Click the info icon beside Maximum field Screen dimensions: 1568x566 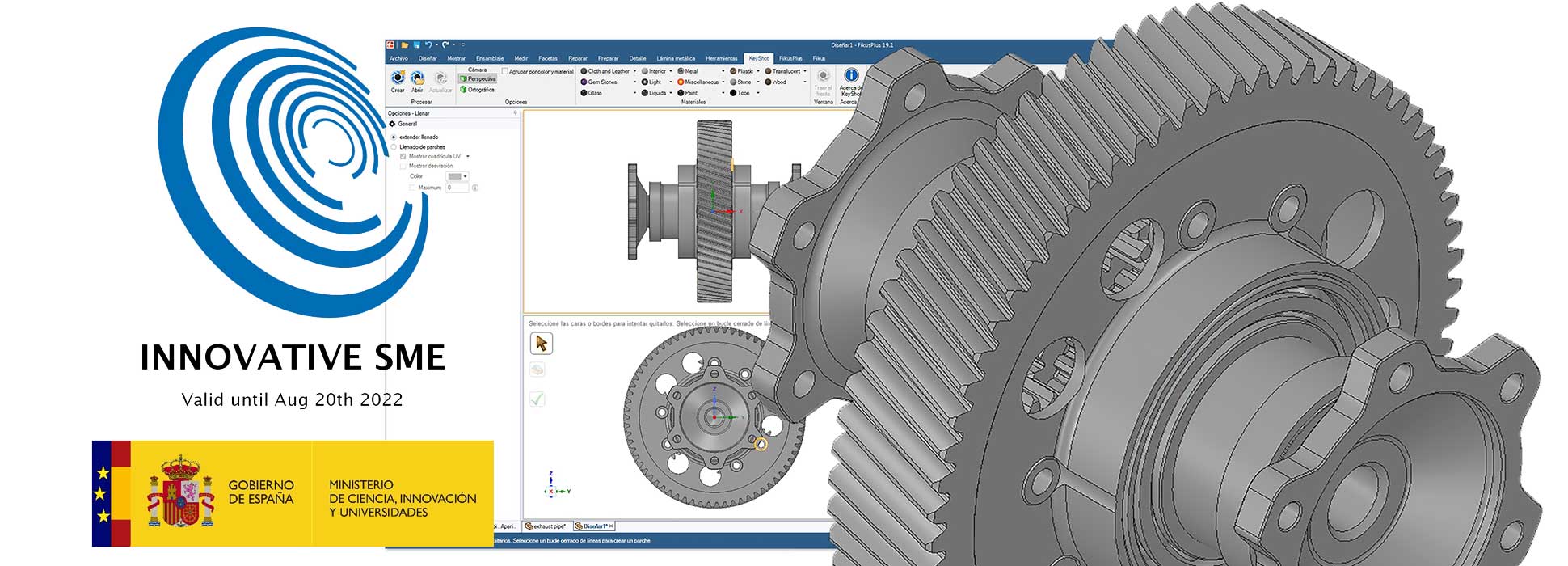click(475, 188)
